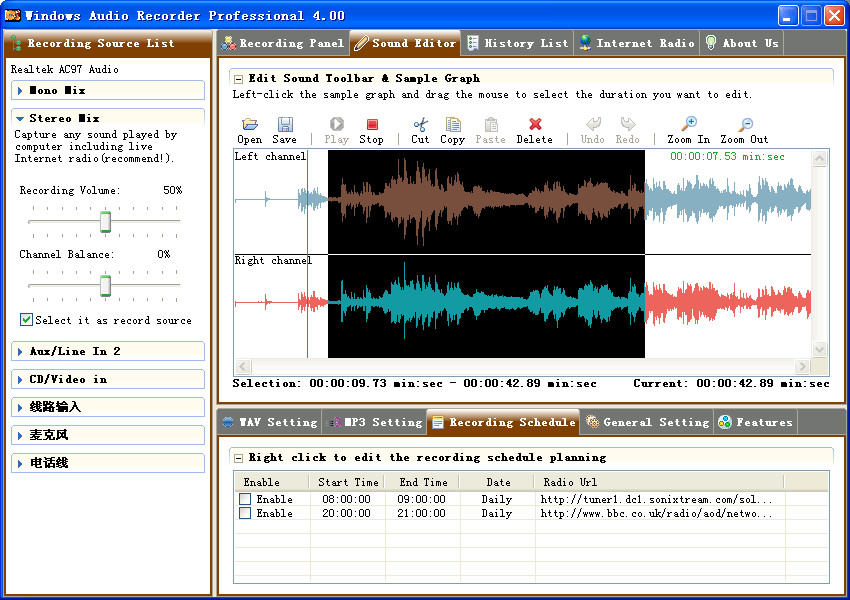Viewport: 850px width, 600px height.
Task: Select the Sound Editor tab
Action: (x=405, y=43)
